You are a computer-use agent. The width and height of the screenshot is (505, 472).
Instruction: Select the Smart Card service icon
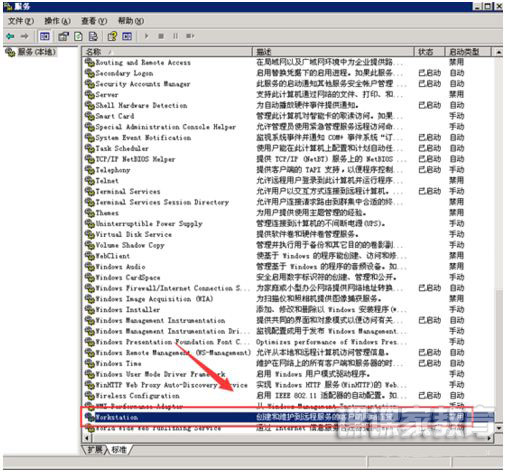pyautogui.click(x=89, y=116)
